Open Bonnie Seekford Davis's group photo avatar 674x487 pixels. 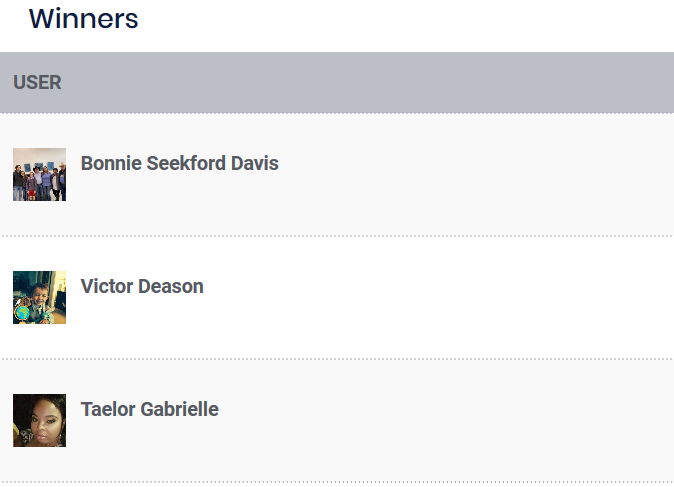coord(40,175)
